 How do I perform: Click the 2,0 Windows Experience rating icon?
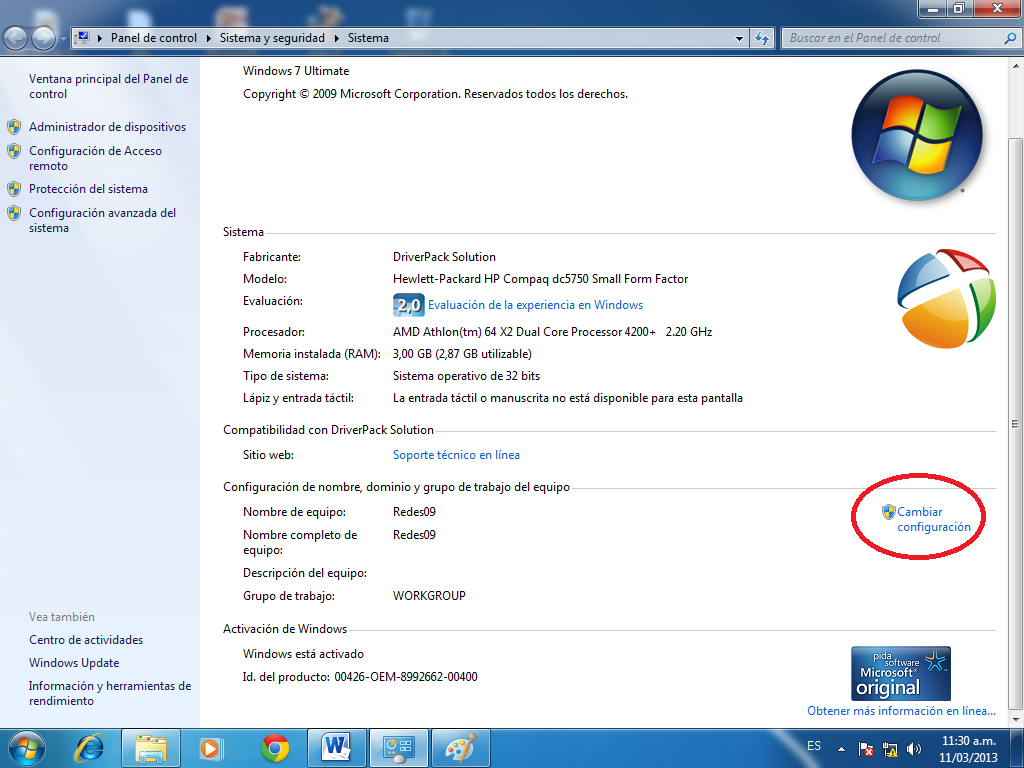(409, 304)
